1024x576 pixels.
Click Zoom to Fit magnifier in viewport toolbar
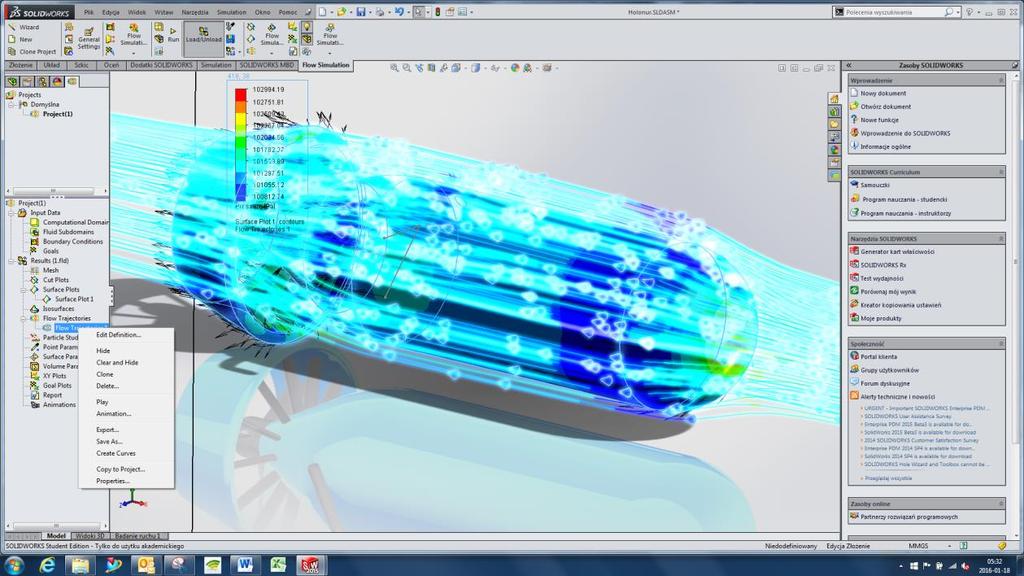coord(394,68)
